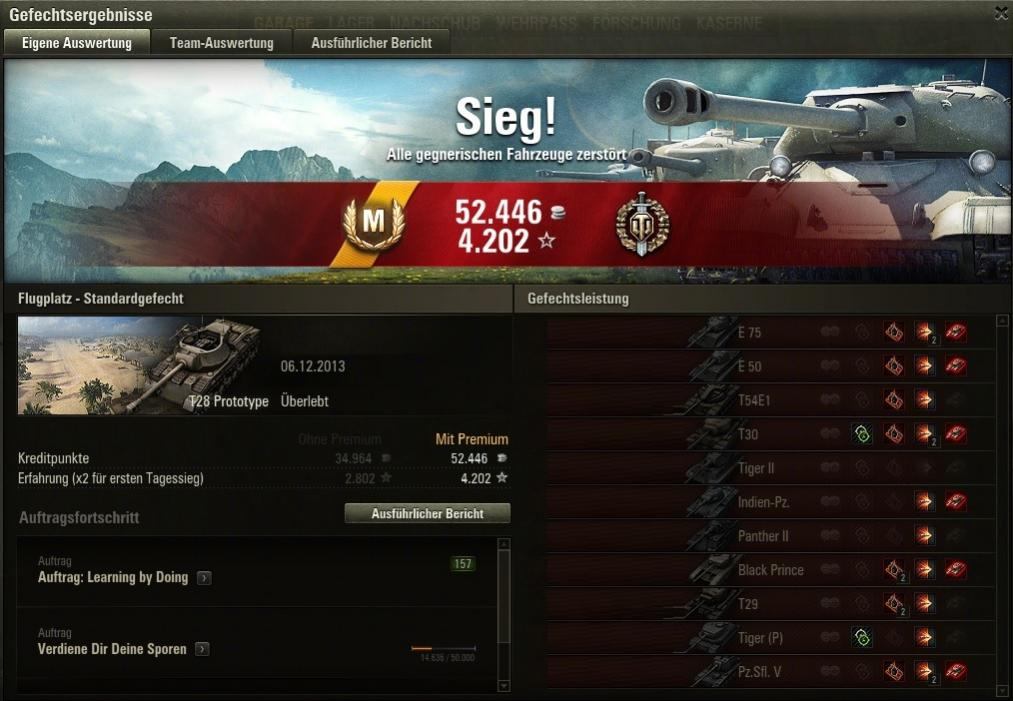
Task: Click the destroyed-tank icon on Pz.Sfl. V row
Action: [956, 671]
